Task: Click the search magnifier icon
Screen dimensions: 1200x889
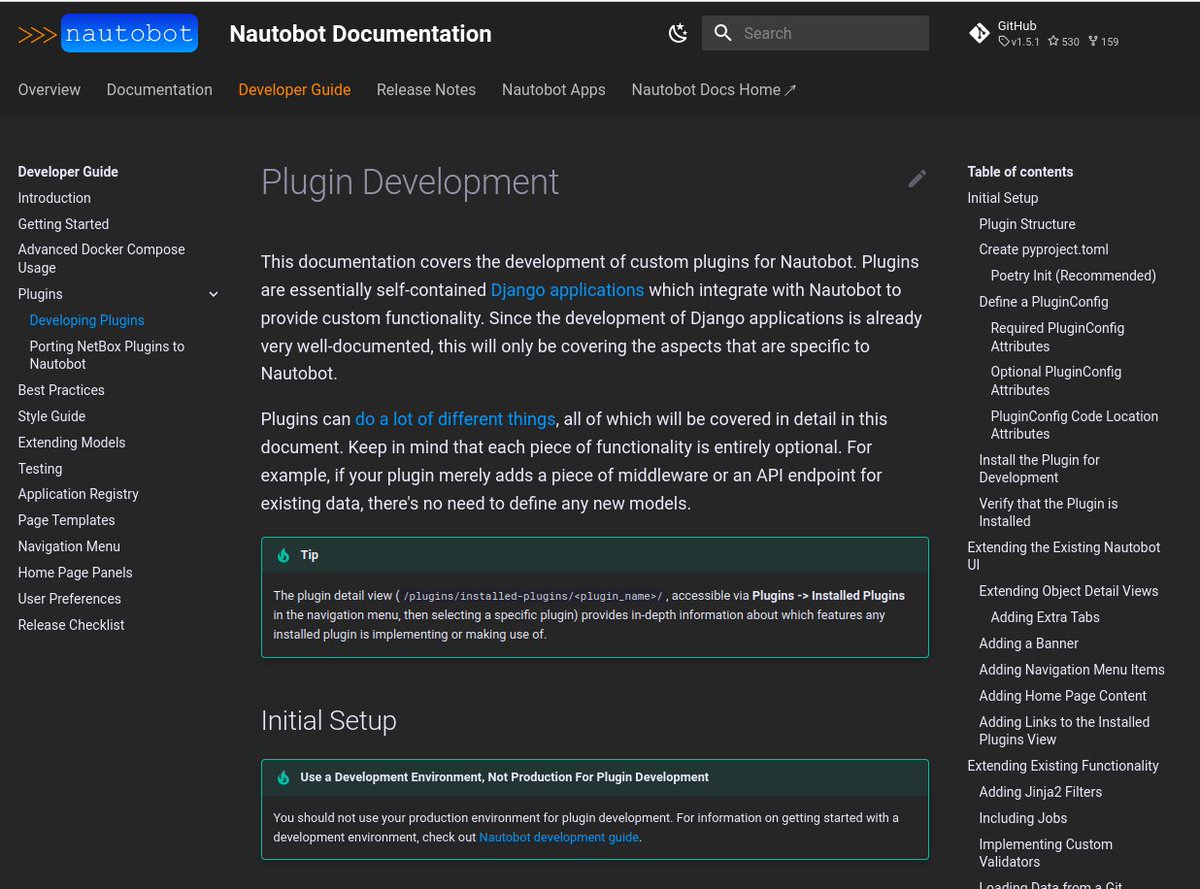Action: pyautogui.click(x=723, y=32)
